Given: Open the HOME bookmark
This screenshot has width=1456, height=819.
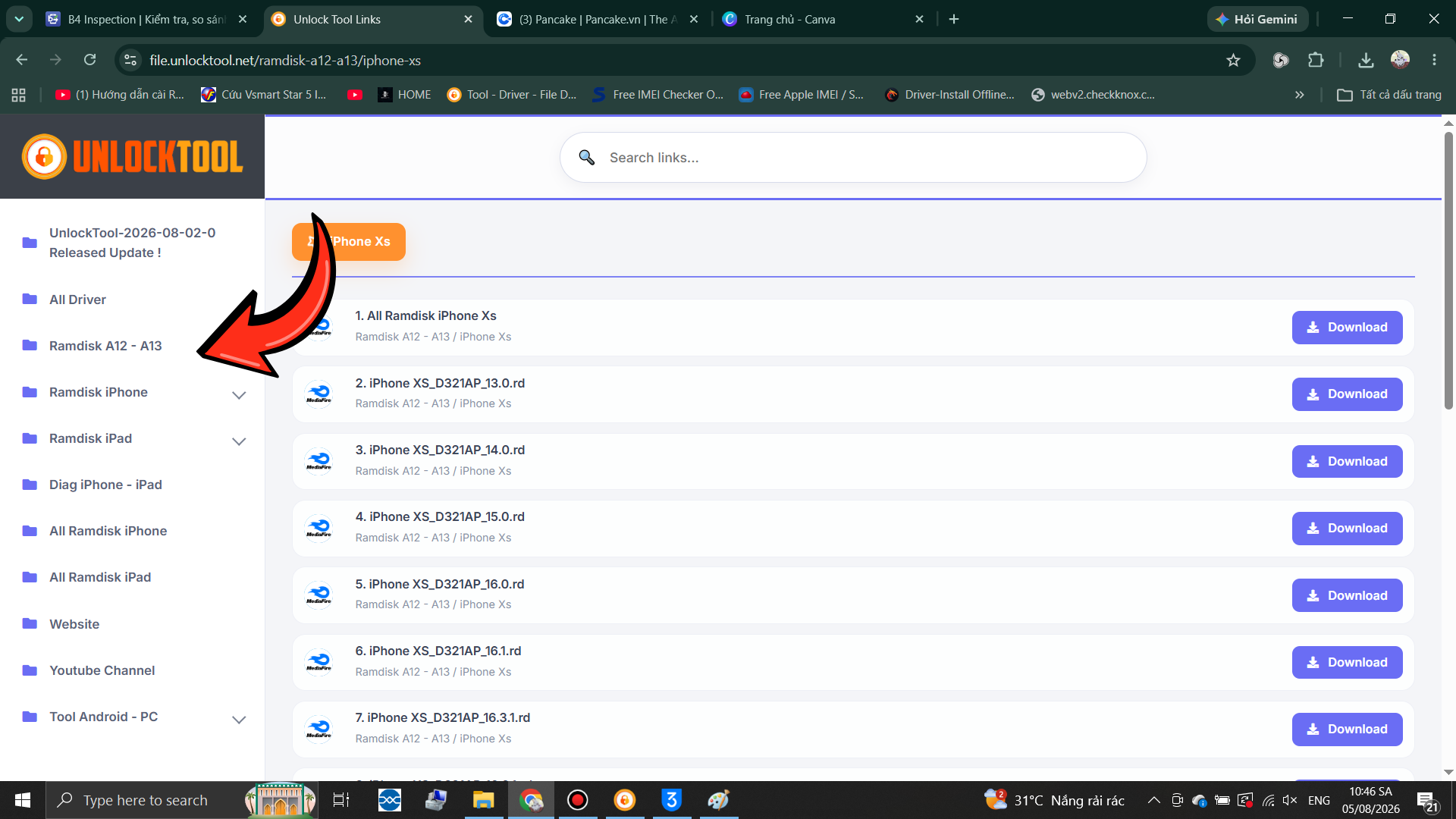Looking at the screenshot, I should 404,95.
